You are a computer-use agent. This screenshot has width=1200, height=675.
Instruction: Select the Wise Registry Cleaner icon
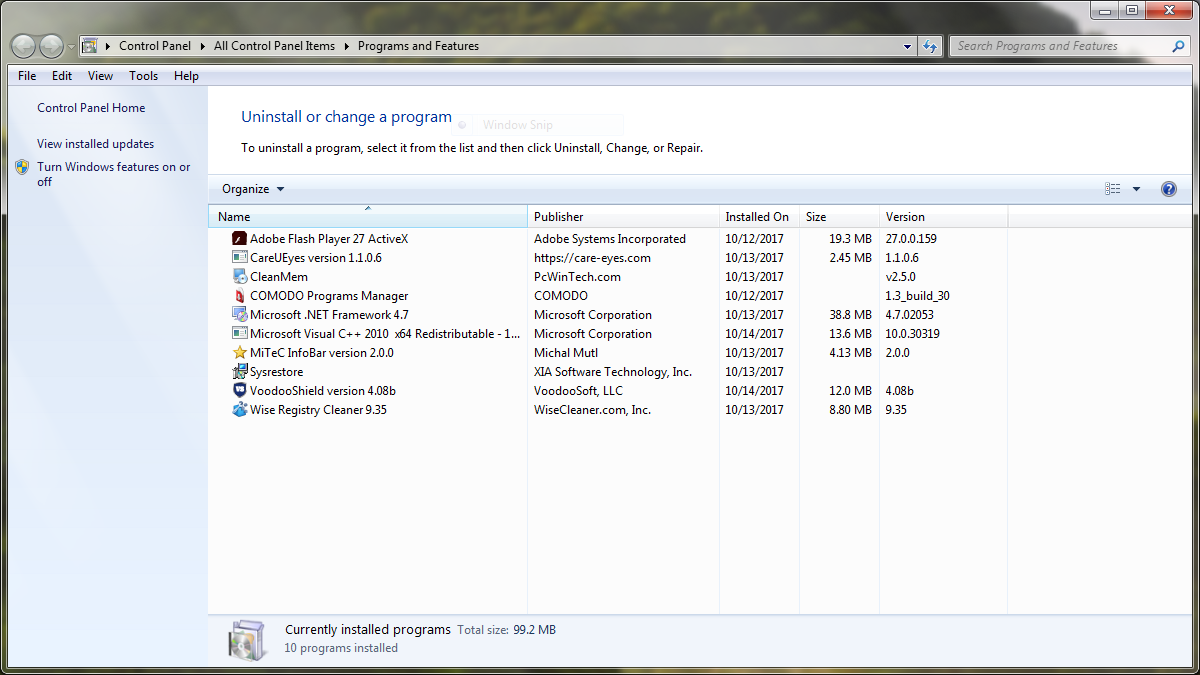[x=239, y=410]
